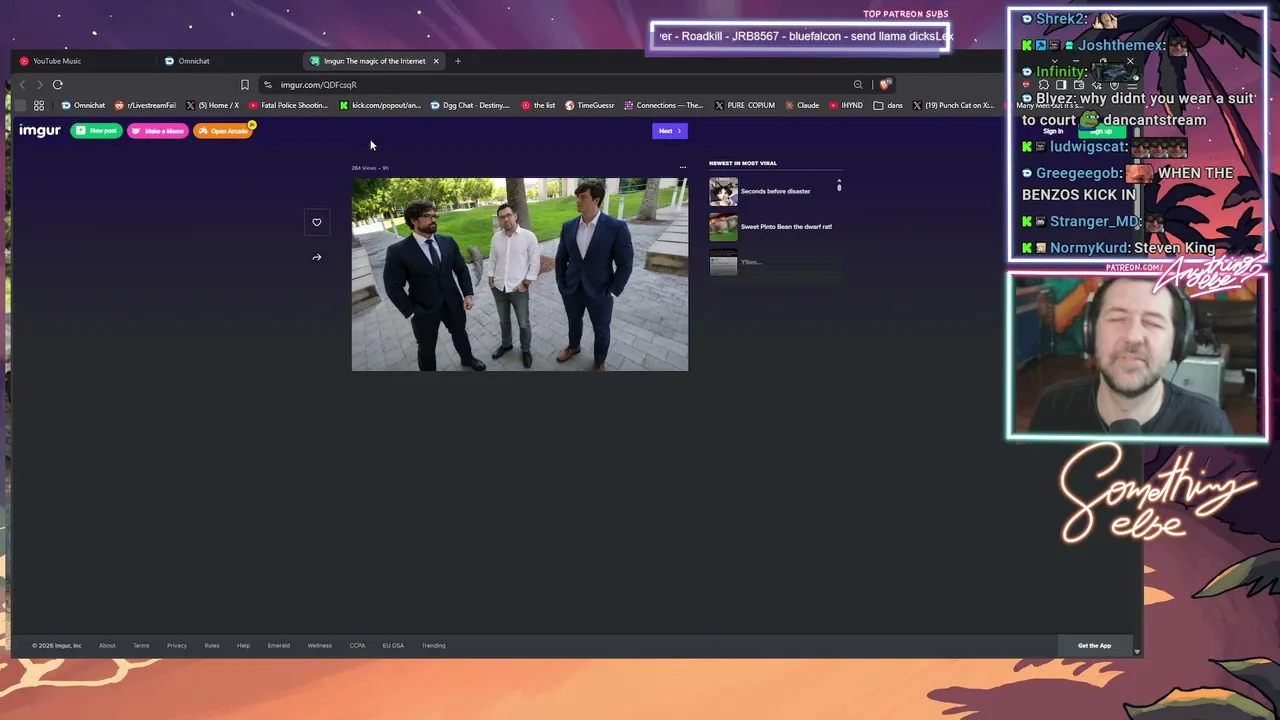The height and width of the screenshot is (720, 1280).
Task: Go forward with the browser forward arrow
Action: [39, 85]
